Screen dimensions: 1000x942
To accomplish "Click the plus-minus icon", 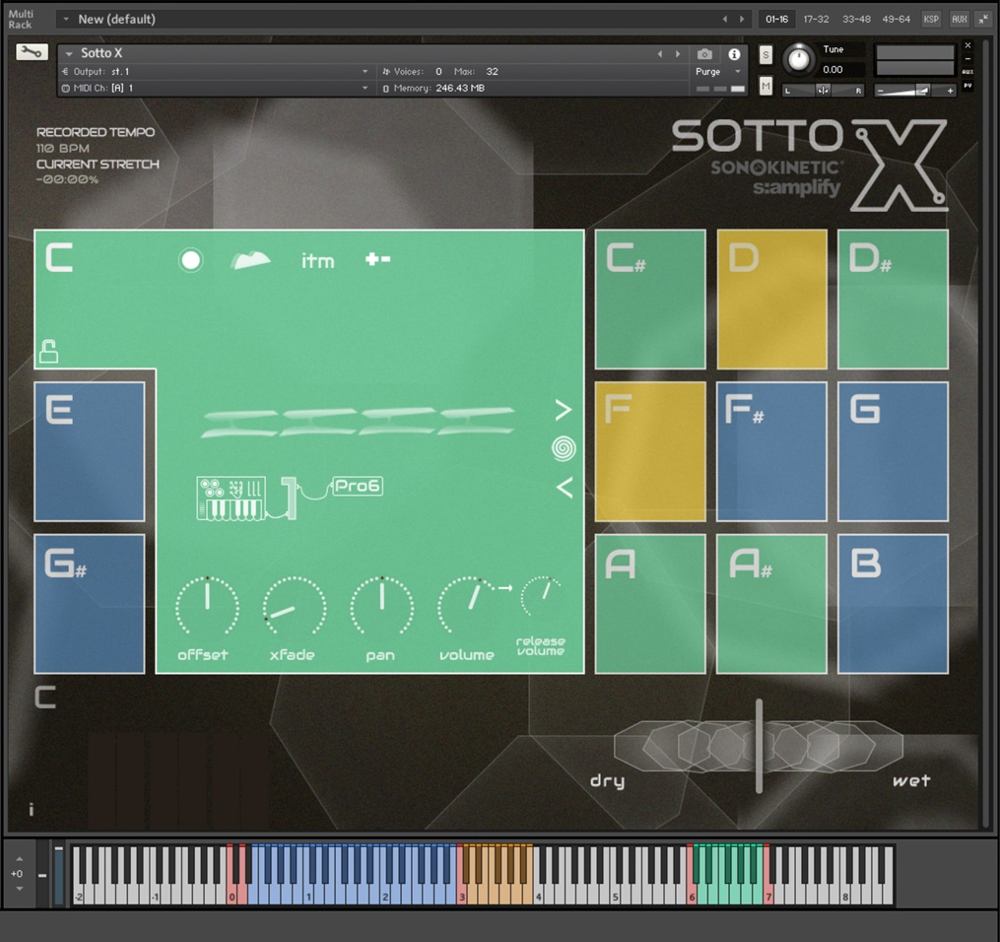I will click(x=378, y=259).
